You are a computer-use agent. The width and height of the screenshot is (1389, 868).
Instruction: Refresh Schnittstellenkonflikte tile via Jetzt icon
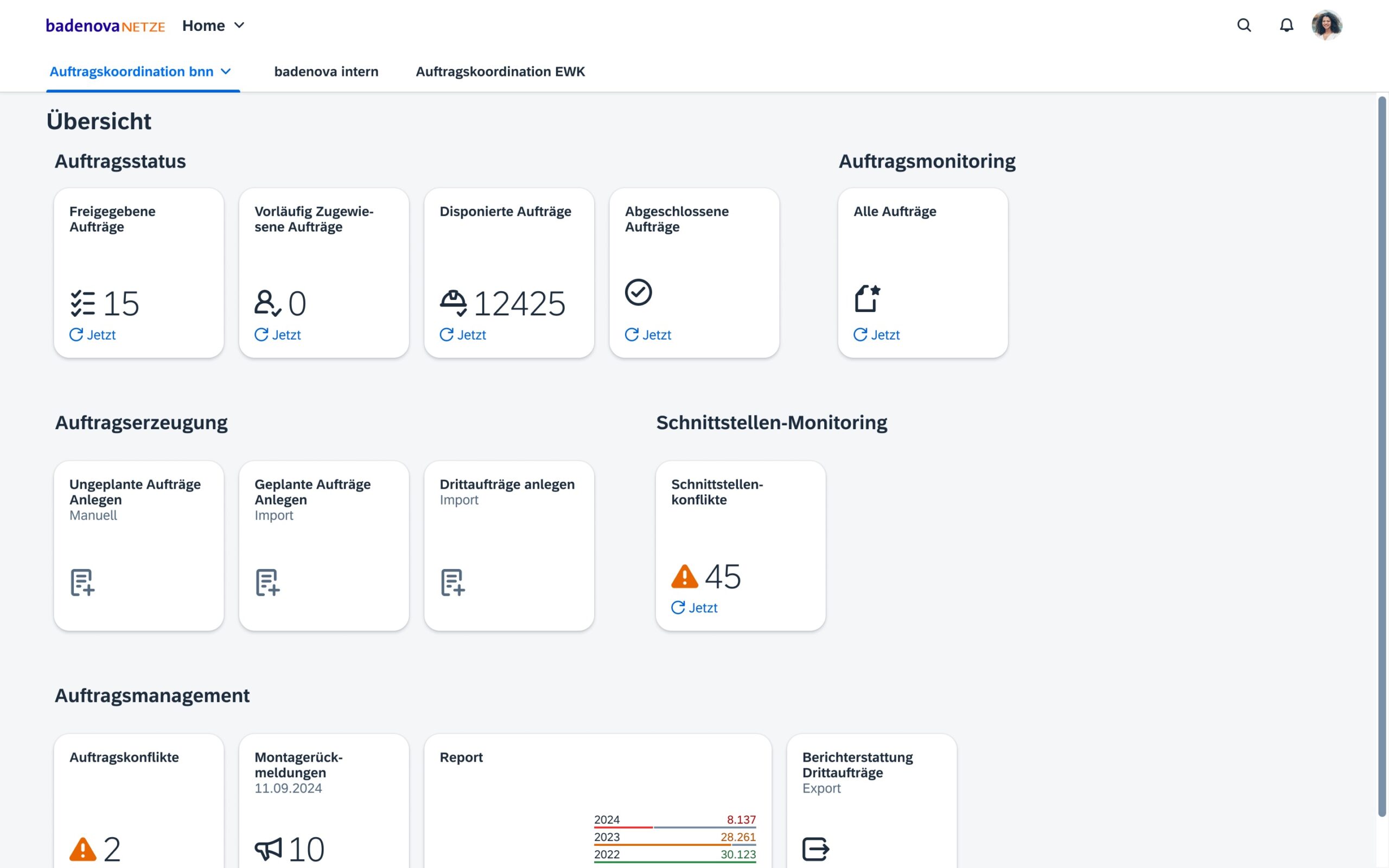coord(678,608)
